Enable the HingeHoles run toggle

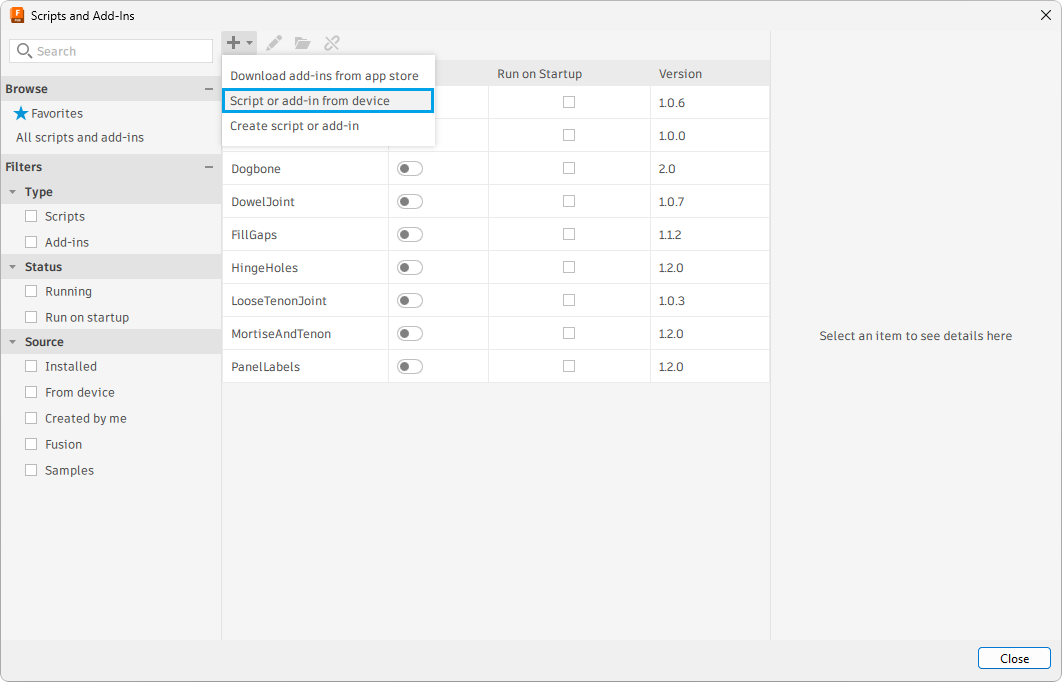410,268
